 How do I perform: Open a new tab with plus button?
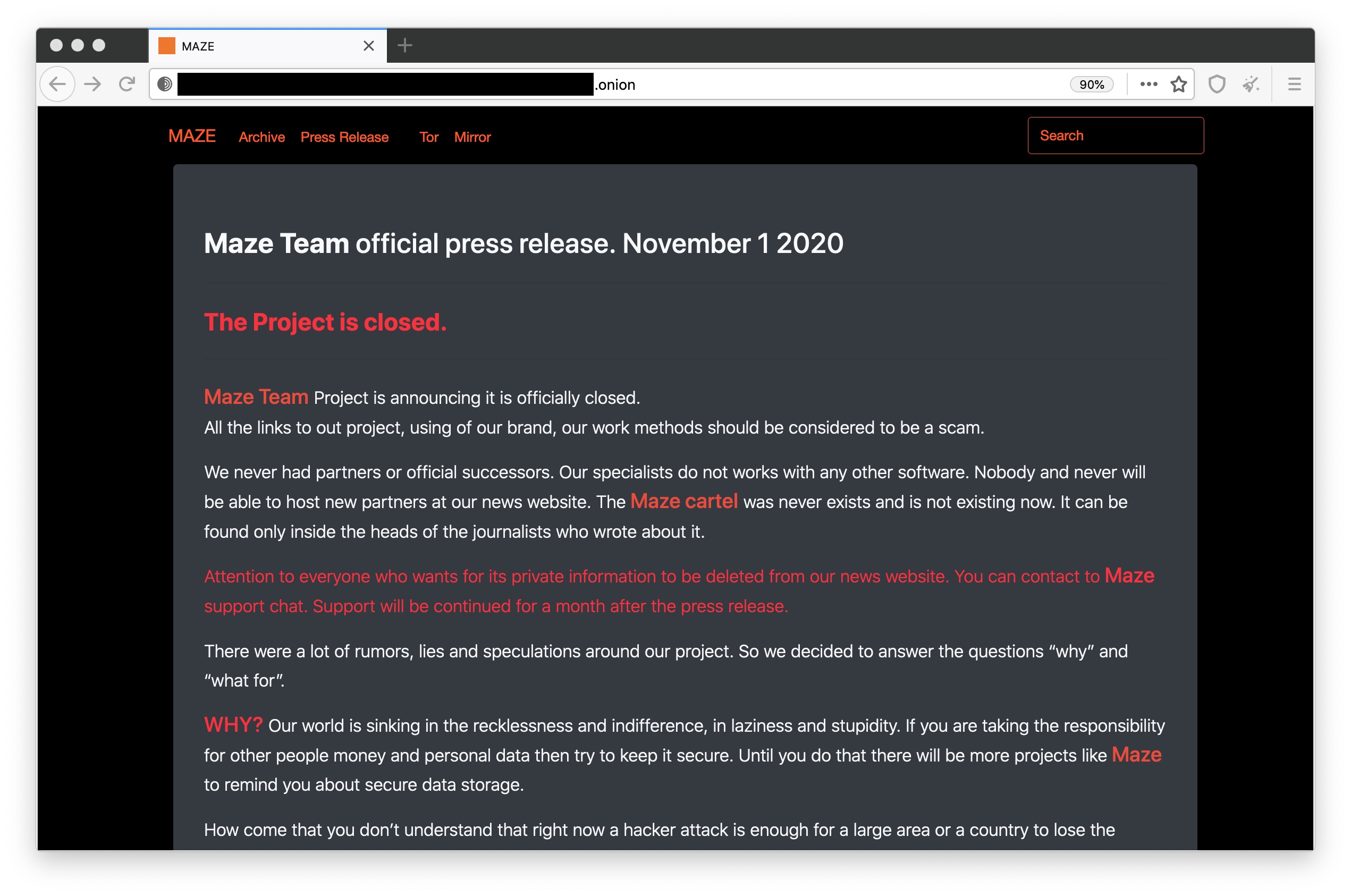tap(404, 45)
